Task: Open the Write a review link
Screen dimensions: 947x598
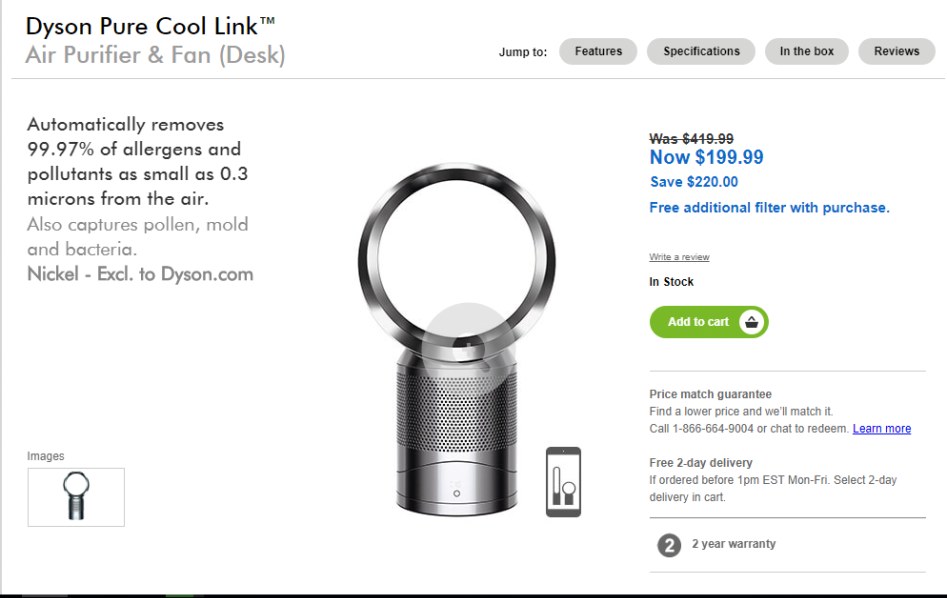Action: tap(679, 257)
